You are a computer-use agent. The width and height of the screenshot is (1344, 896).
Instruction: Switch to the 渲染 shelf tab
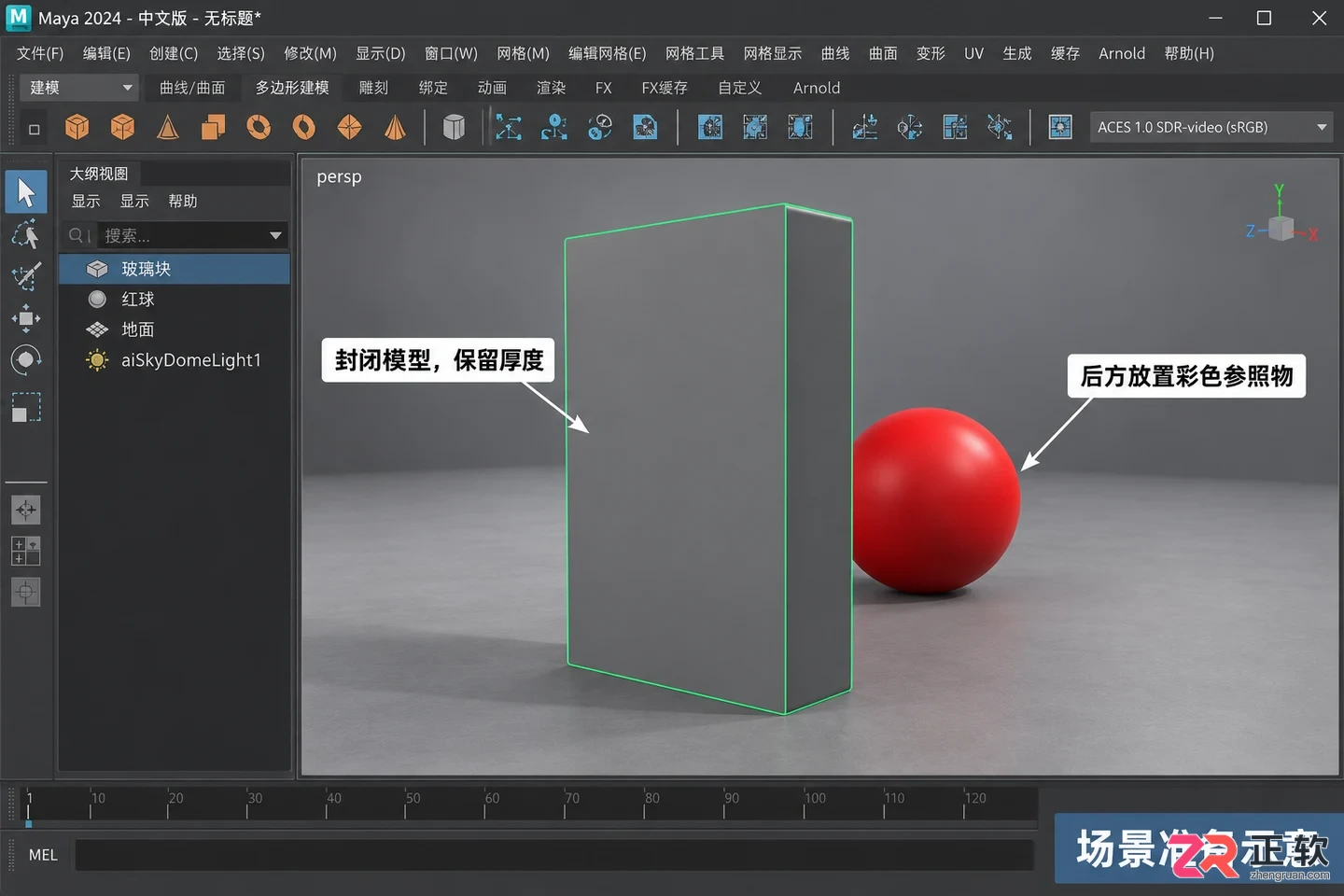(x=551, y=88)
